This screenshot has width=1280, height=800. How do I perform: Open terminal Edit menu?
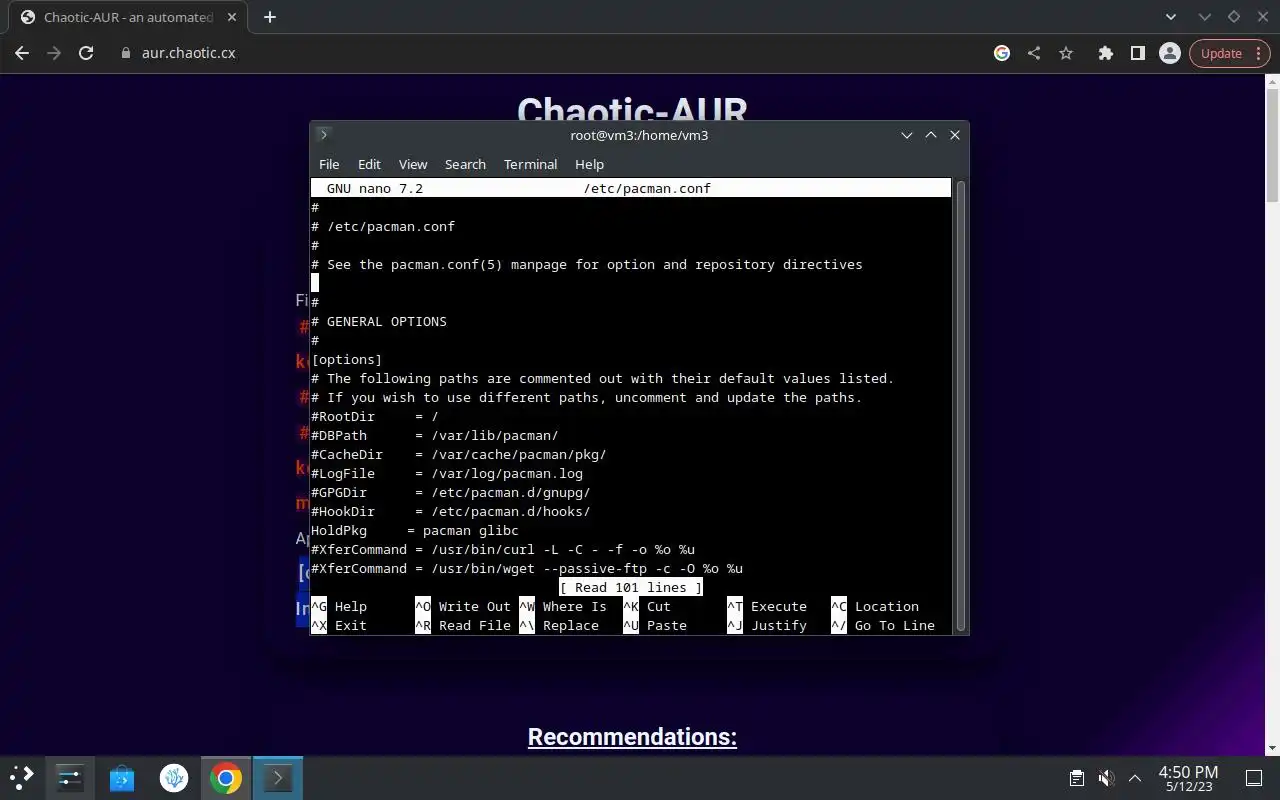pos(369,164)
